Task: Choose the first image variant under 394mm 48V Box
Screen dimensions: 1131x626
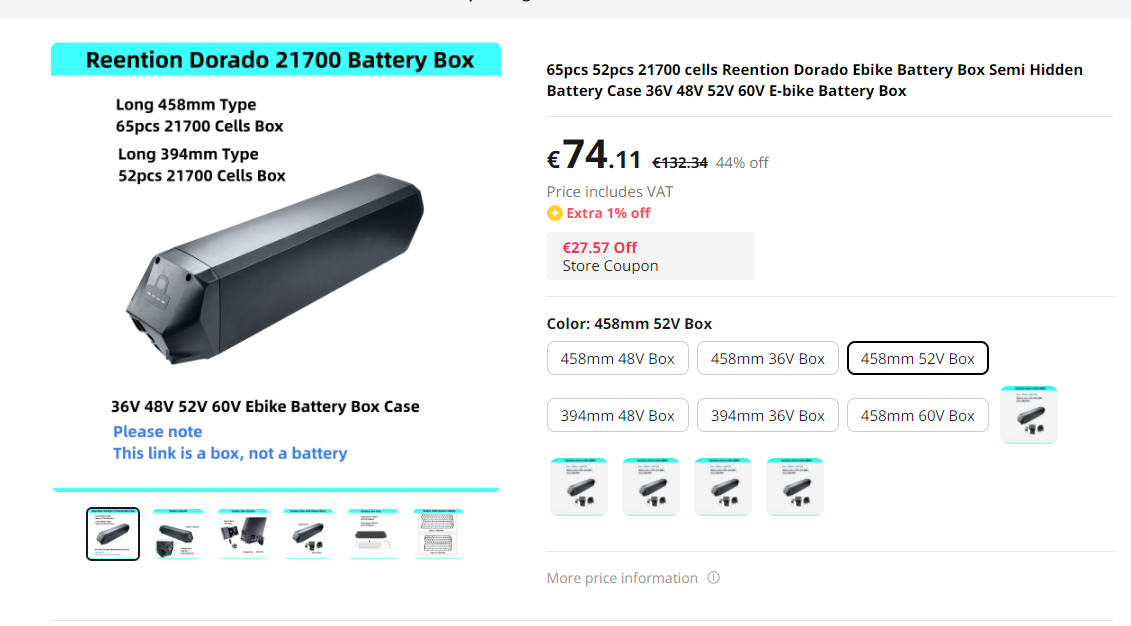Action: pyautogui.click(x=579, y=487)
